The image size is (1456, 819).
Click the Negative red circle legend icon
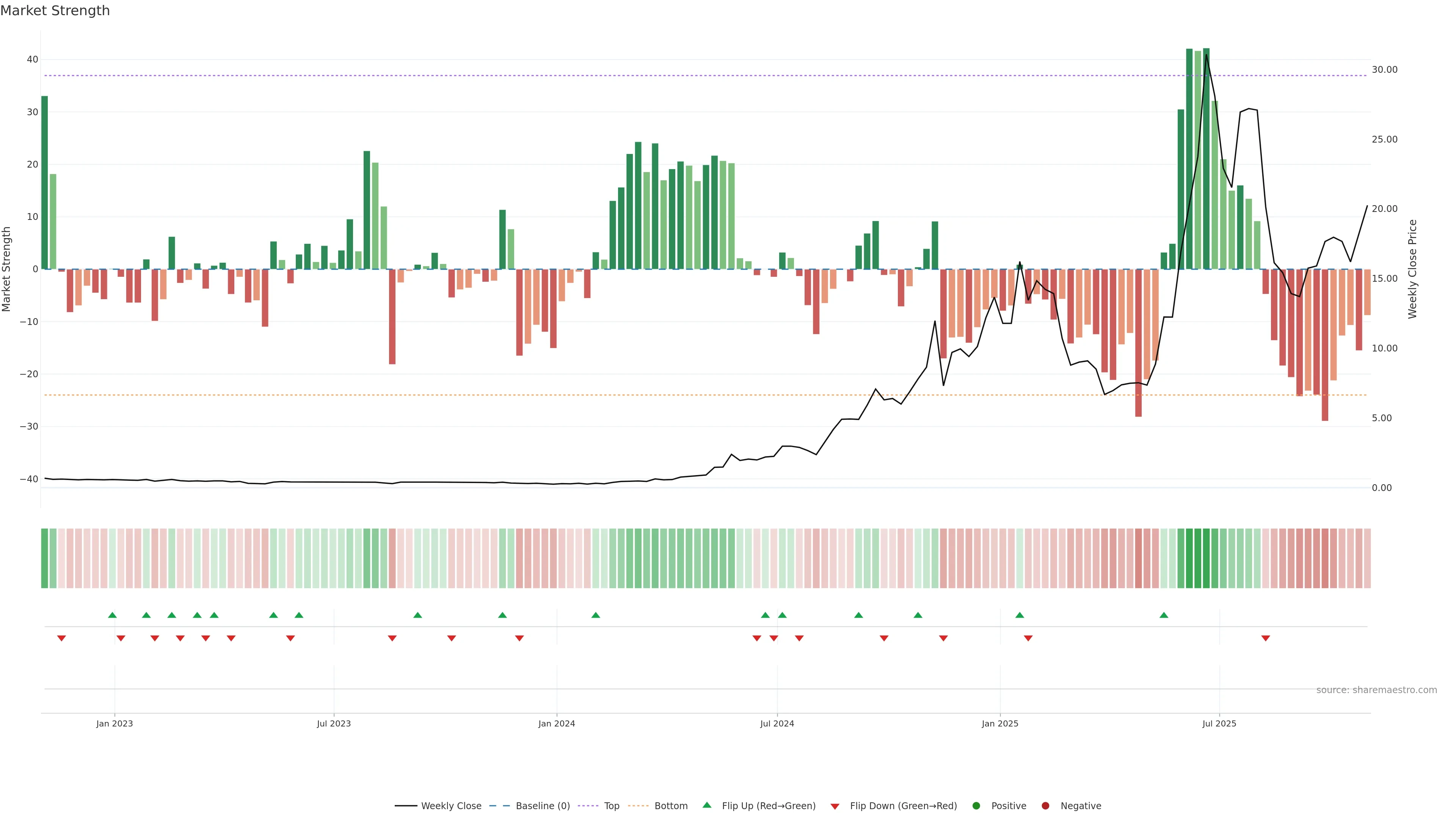1045,806
